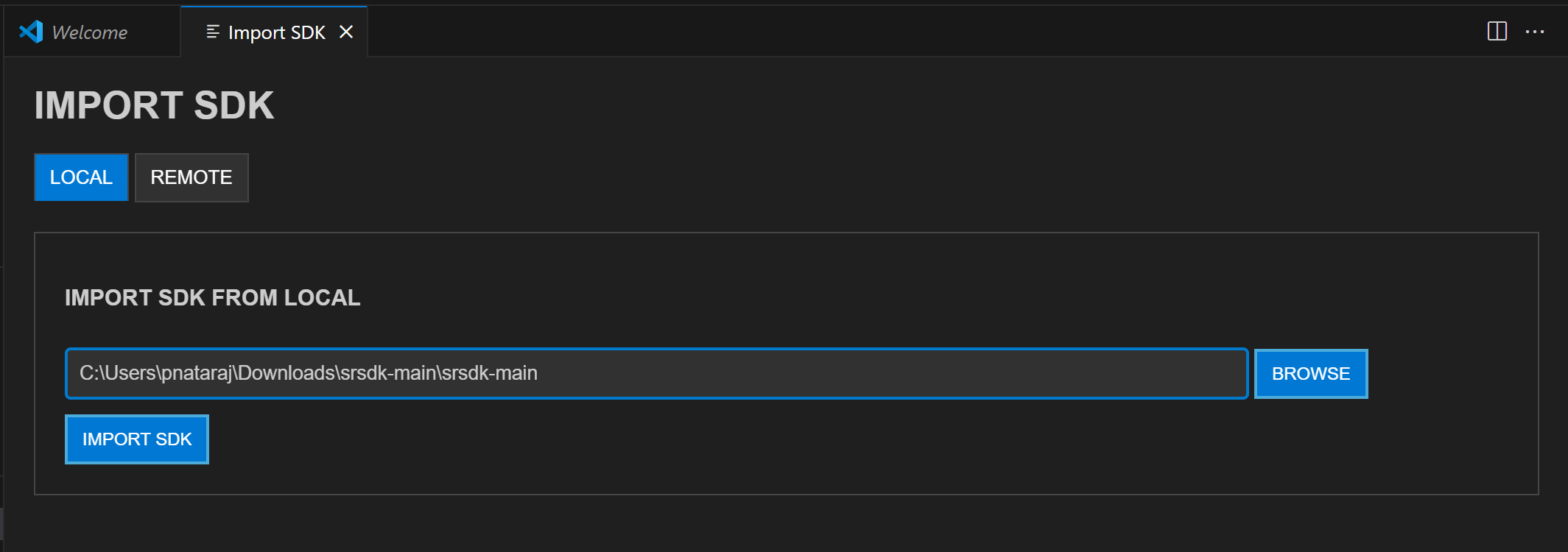Viewport: 1568px width, 552px height.
Task: Click blank panel area right of BROWSE button
Action: (1451, 373)
